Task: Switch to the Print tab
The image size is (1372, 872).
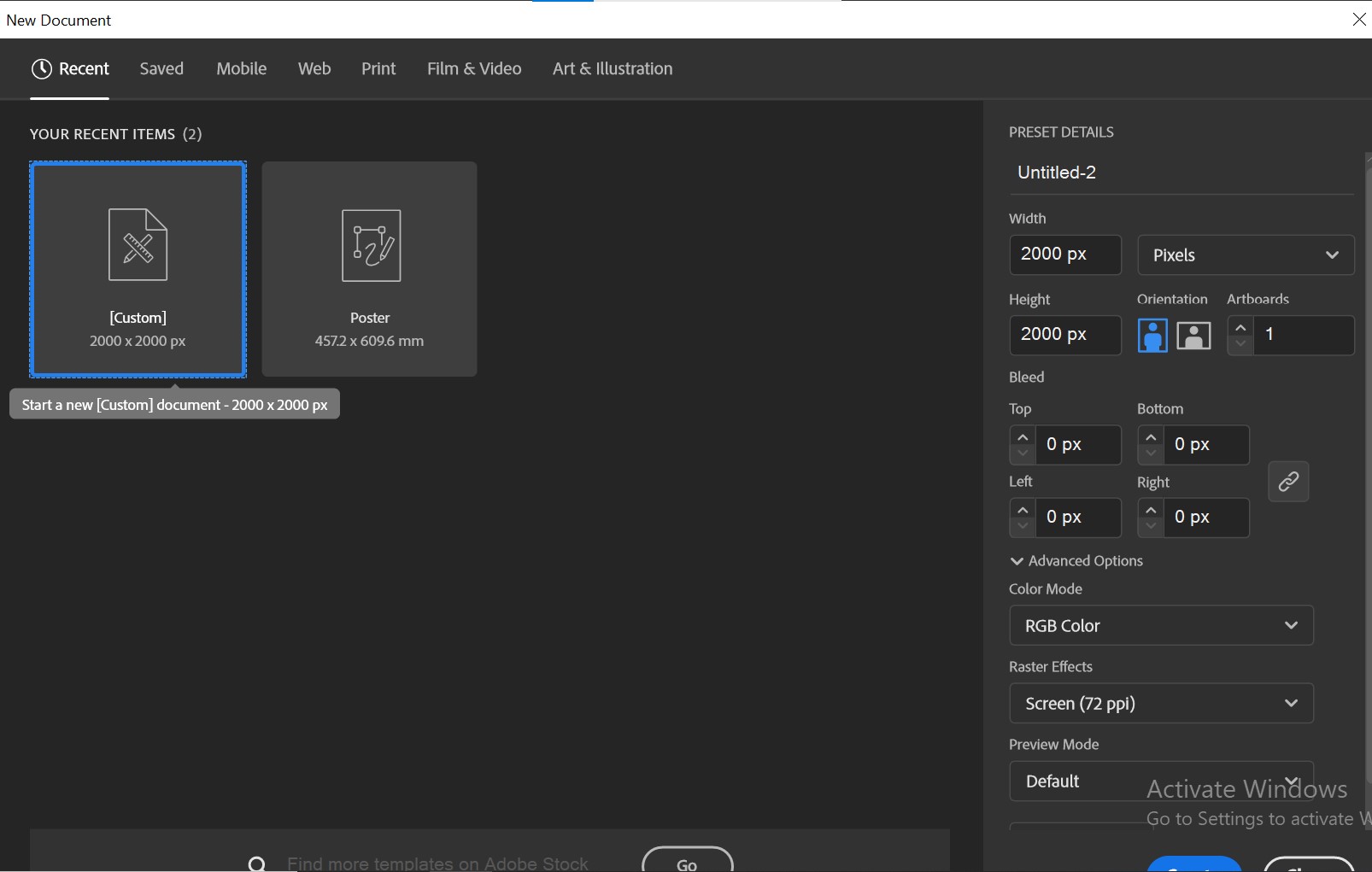Action: tap(378, 68)
